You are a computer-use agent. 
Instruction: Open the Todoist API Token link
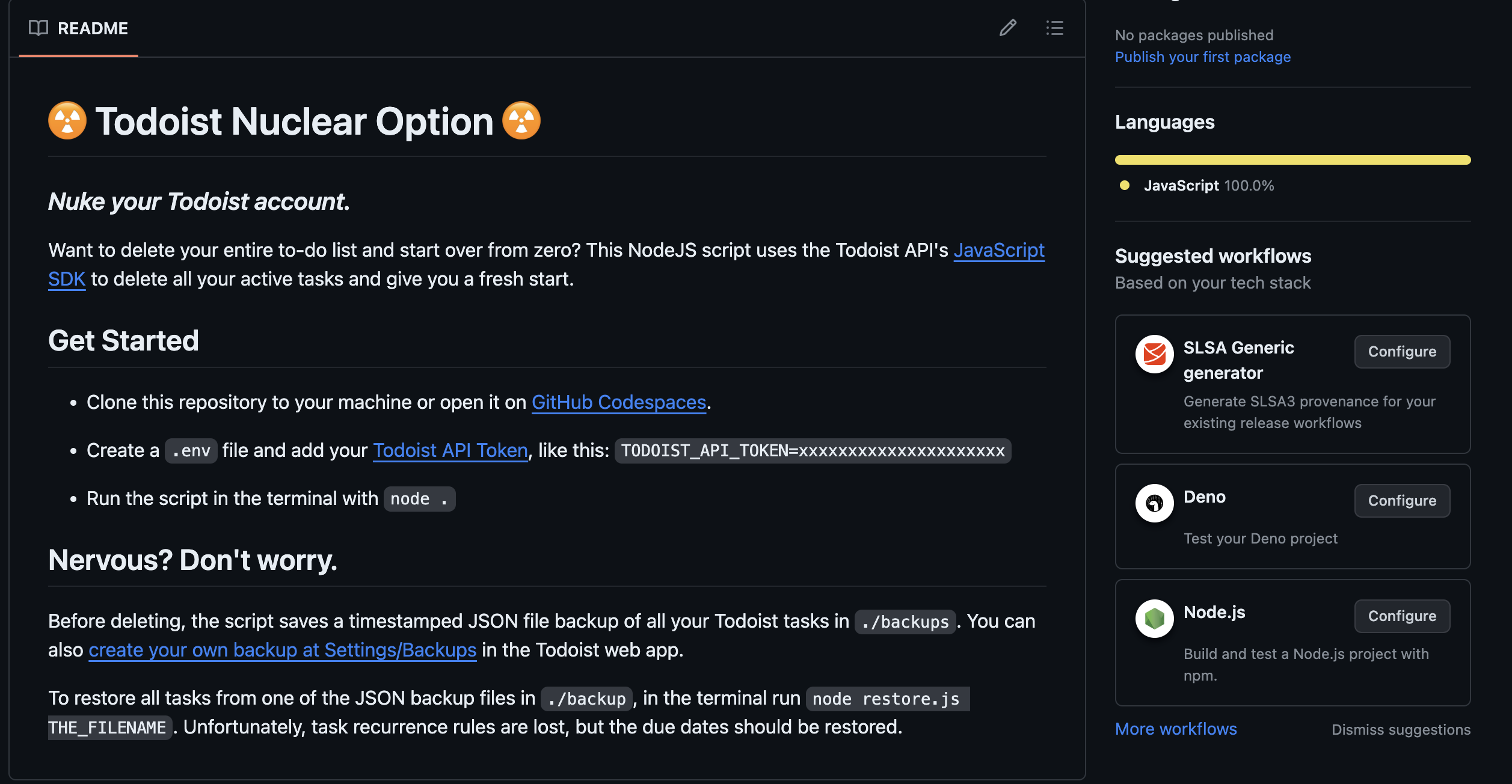(449, 450)
